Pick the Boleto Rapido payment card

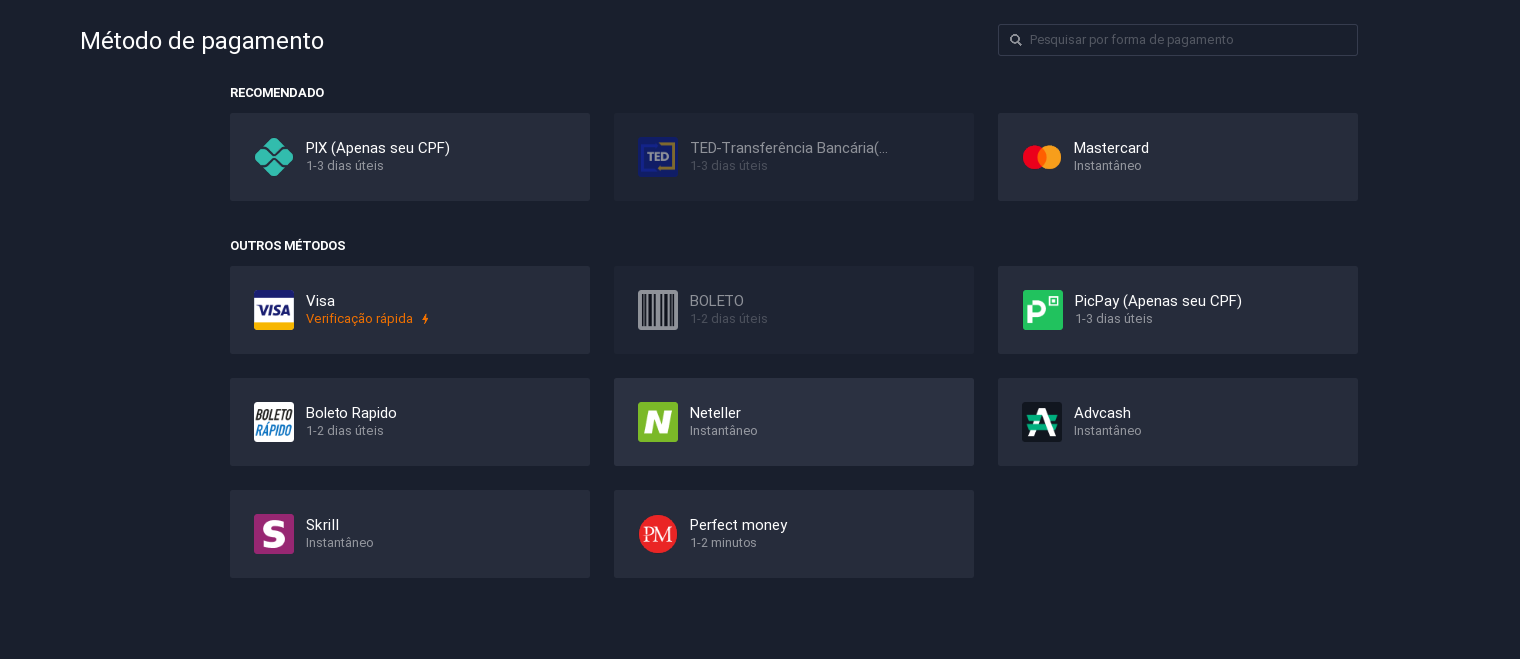pyautogui.click(x=410, y=422)
